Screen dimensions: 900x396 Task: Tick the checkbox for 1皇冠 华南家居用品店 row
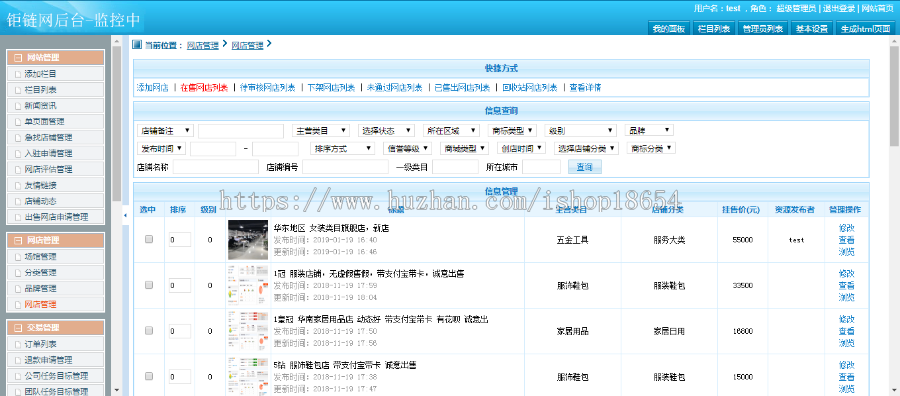pos(149,331)
